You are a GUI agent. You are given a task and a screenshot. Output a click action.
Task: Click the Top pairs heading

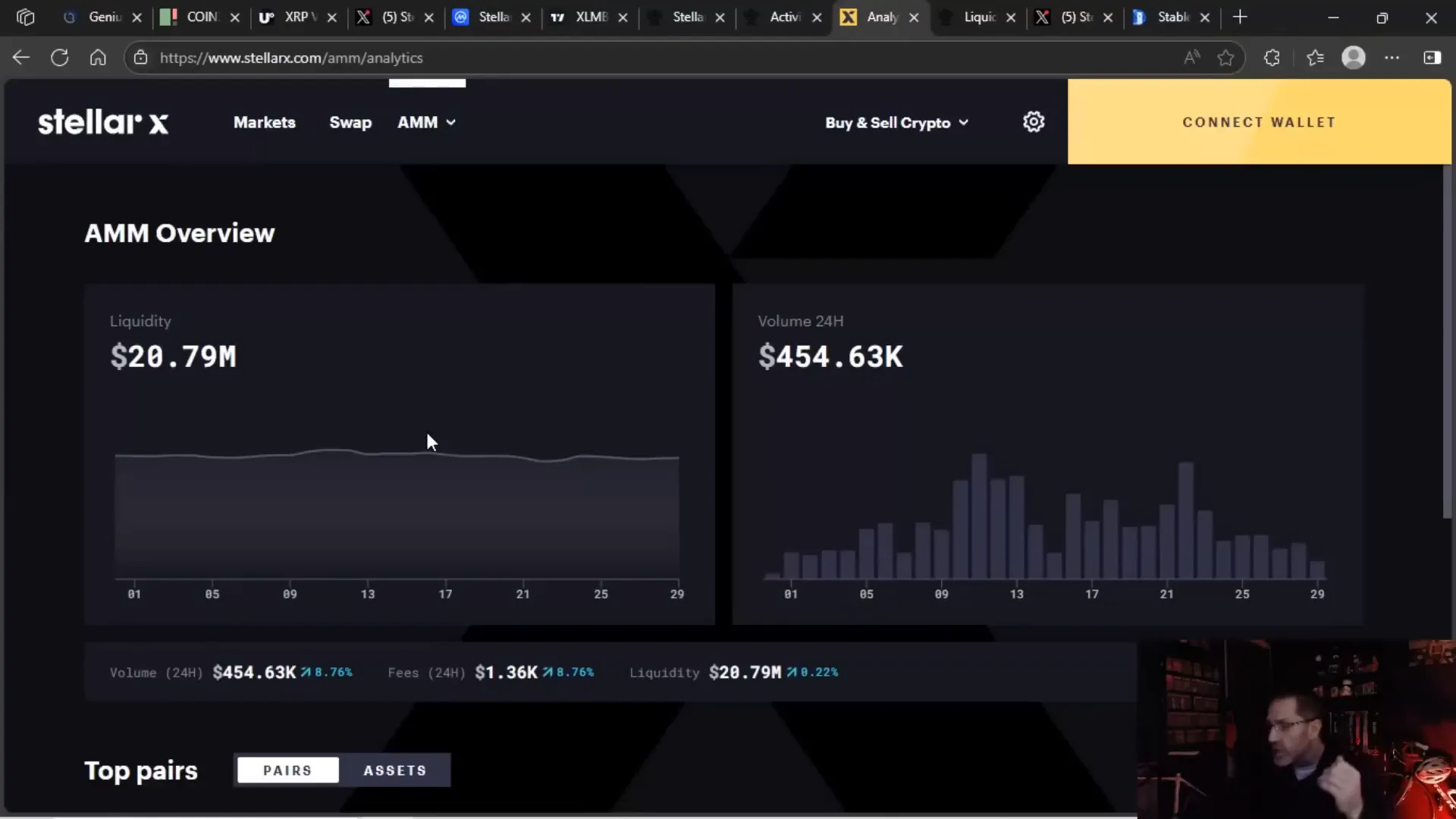[141, 770]
